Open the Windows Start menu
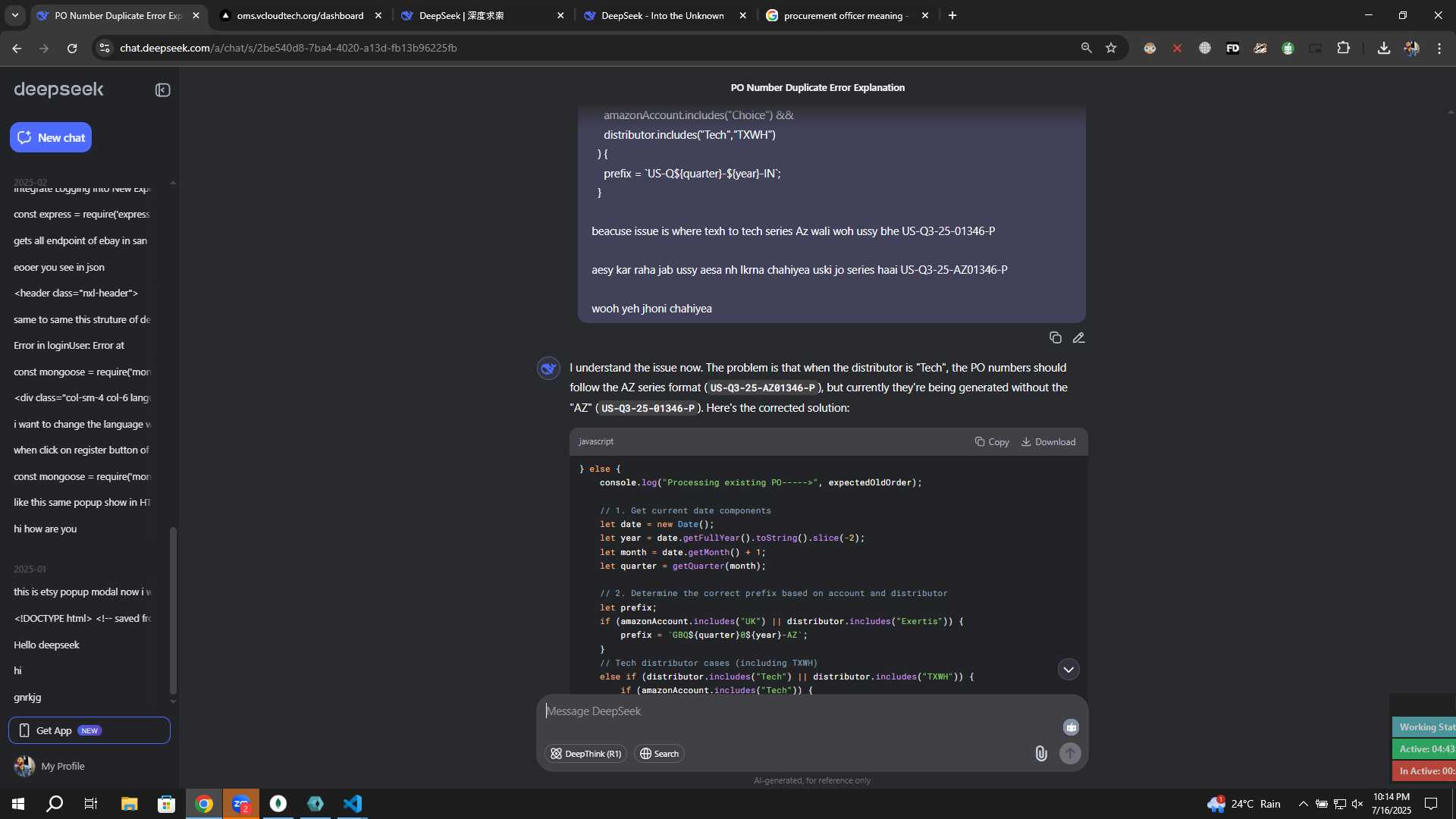 pos(18,804)
